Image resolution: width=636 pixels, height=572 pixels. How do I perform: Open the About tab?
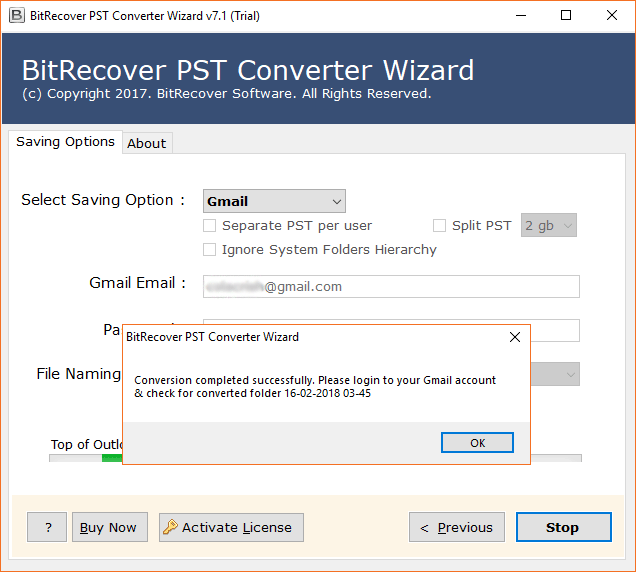point(147,144)
